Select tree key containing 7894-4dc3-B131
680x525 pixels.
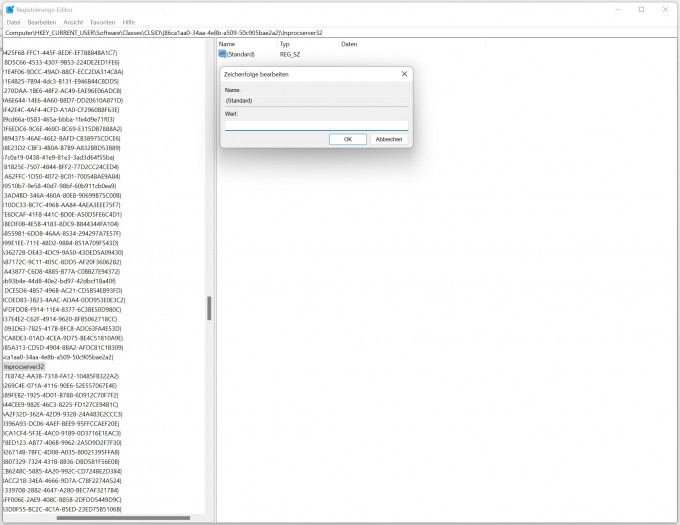click(x=61, y=82)
